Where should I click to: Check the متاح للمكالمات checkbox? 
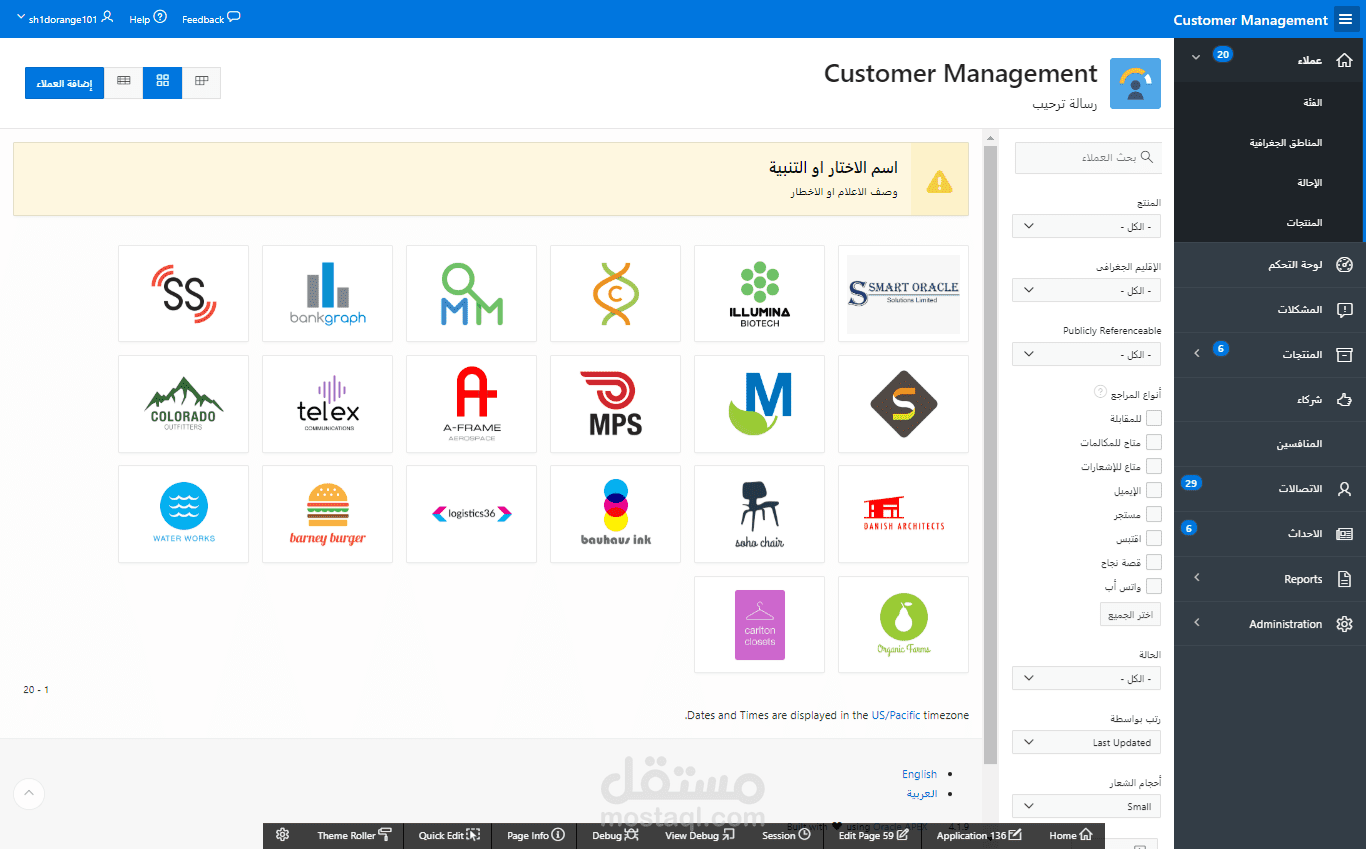[x=1154, y=442]
